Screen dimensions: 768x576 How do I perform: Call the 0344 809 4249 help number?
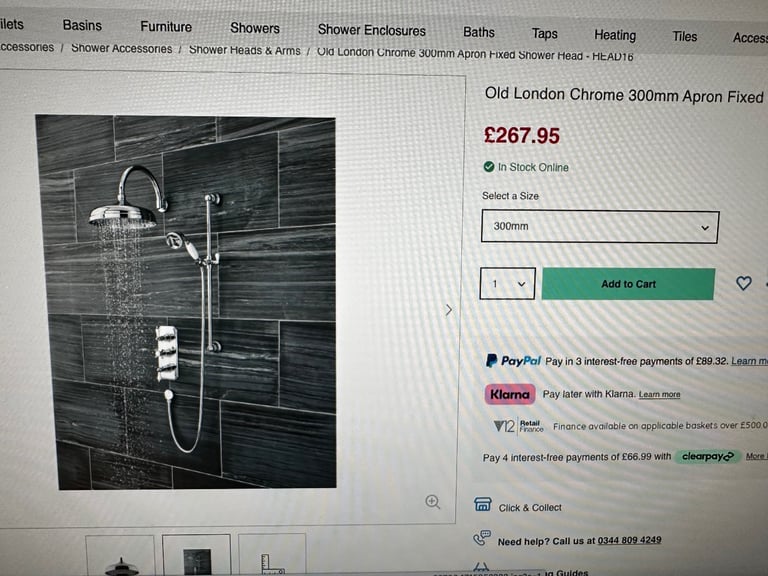[629, 540]
